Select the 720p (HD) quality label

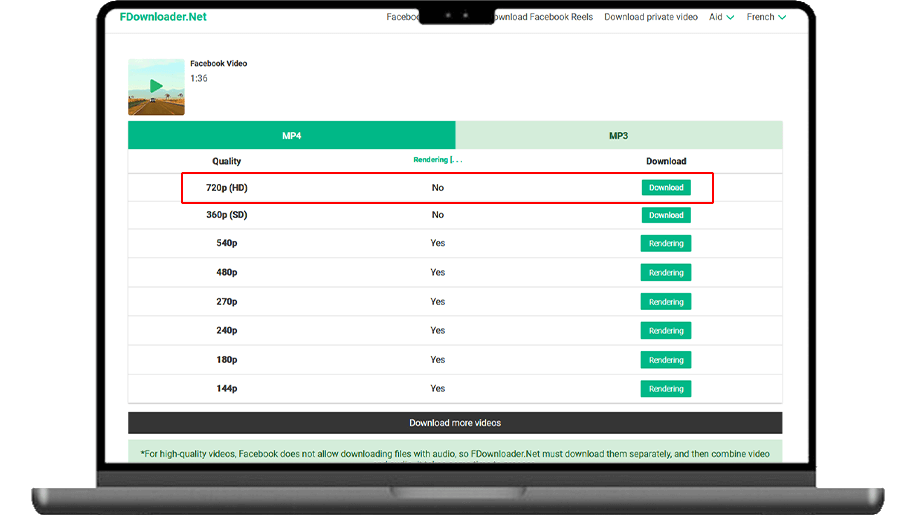coord(227,188)
